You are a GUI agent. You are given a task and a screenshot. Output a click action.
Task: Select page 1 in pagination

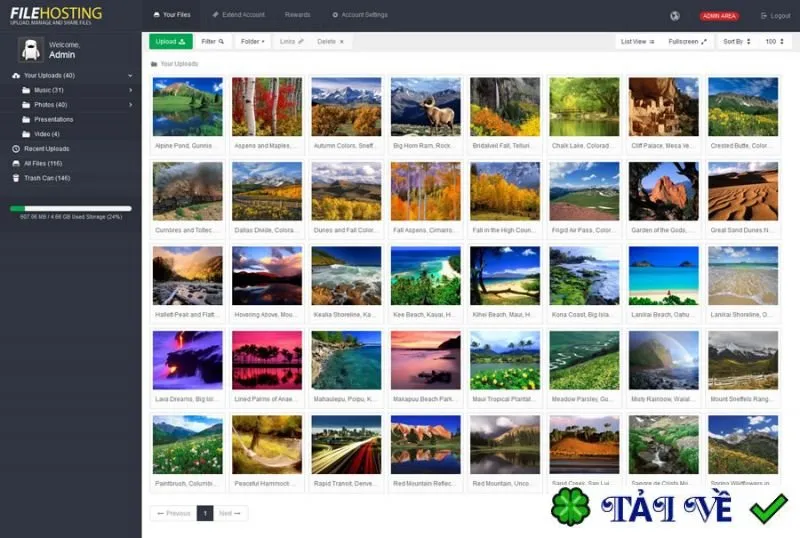(205, 513)
